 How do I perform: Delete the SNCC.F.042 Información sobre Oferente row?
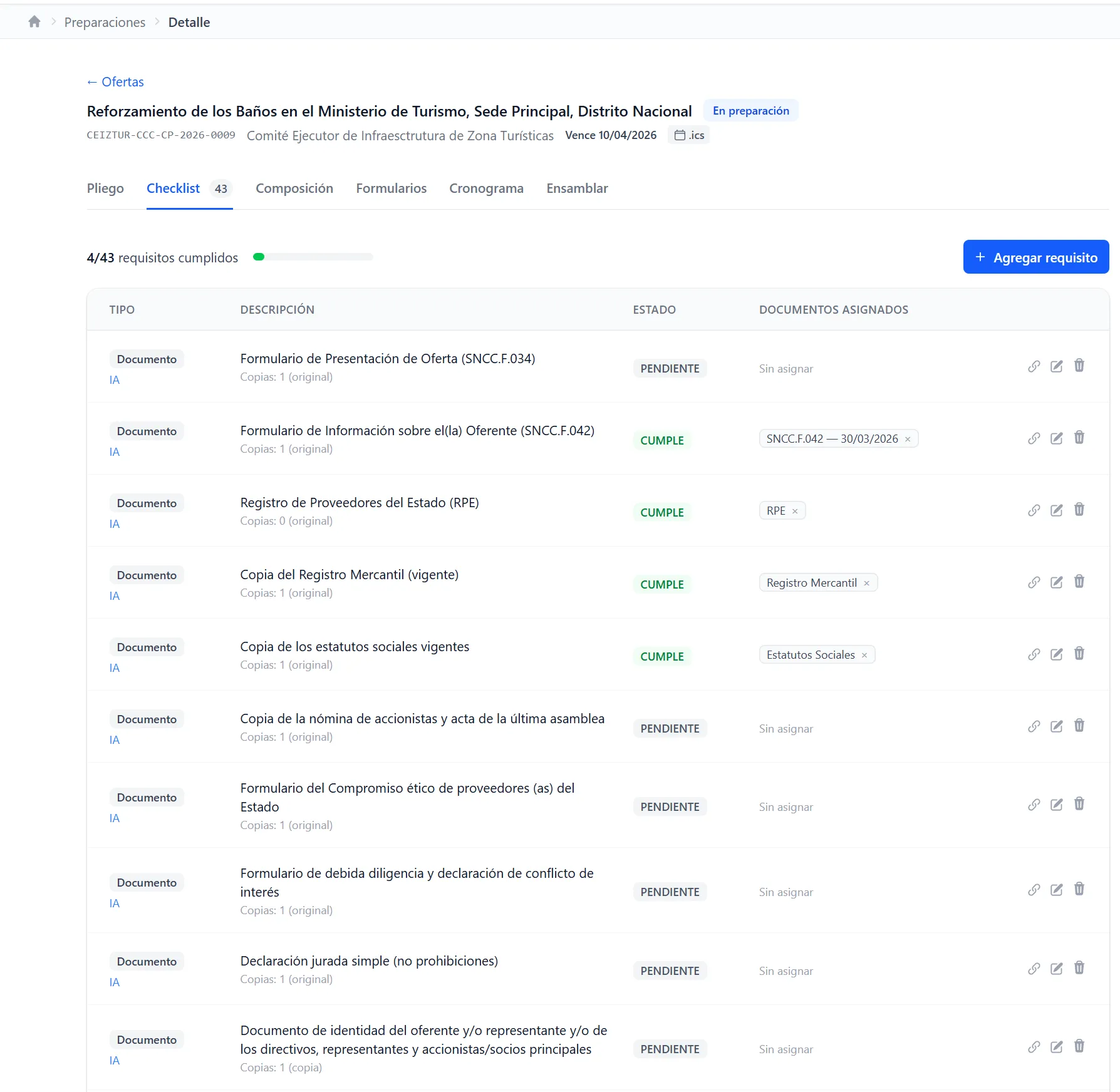1079,438
